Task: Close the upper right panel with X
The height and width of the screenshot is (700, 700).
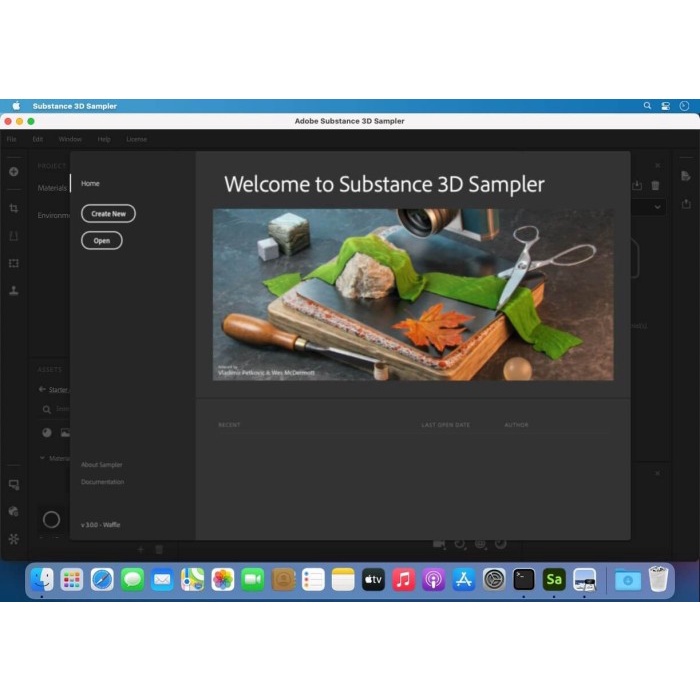Action: click(x=658, y=165)
